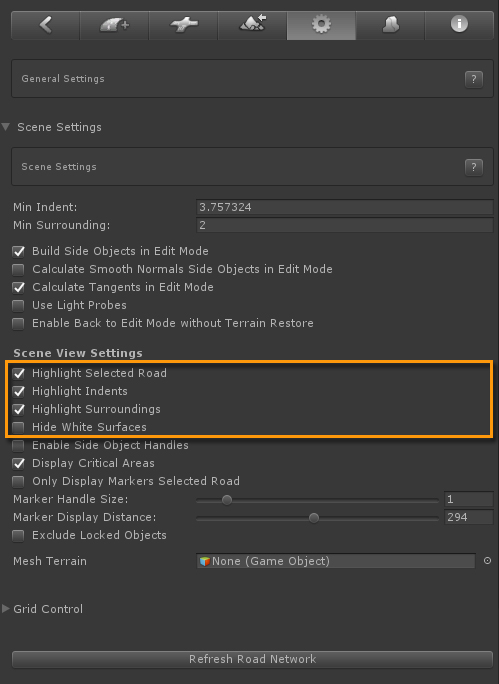Click the back arrow toolbar icon
This screenshot has width=499, height=684.
coord(45,25)
